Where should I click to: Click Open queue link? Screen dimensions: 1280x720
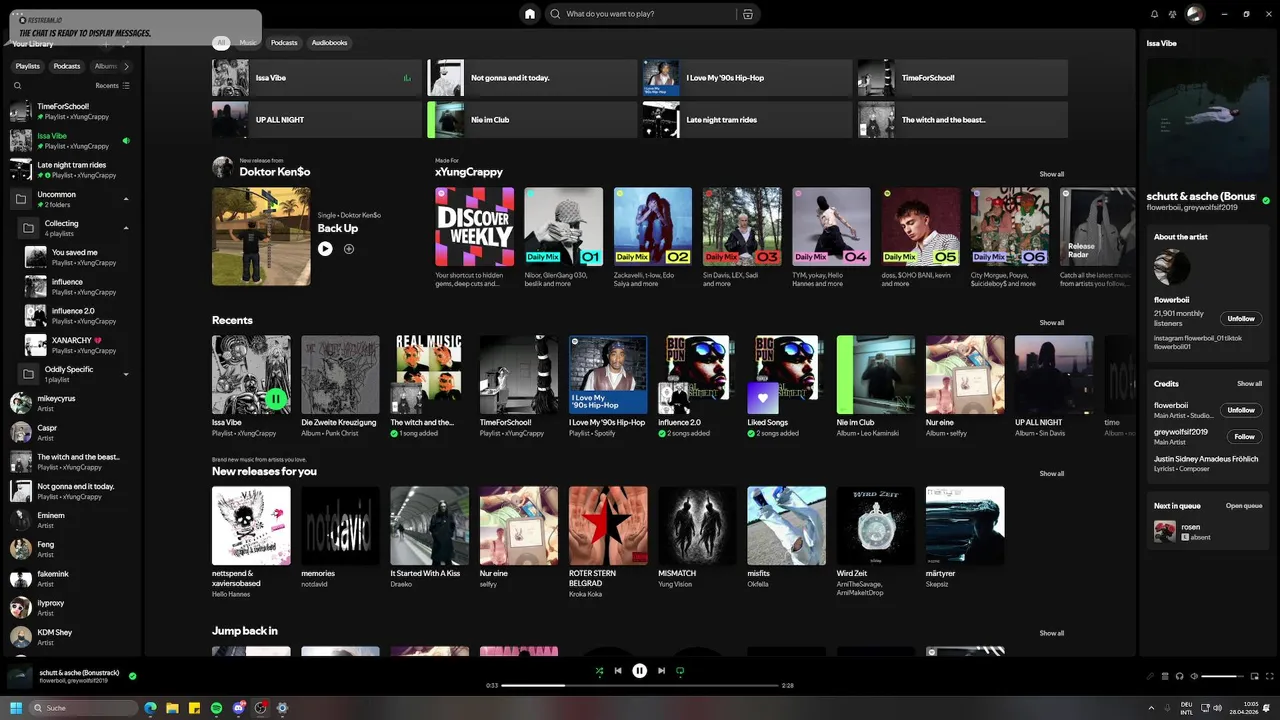pyautogui.click(x=1244, y=506)
